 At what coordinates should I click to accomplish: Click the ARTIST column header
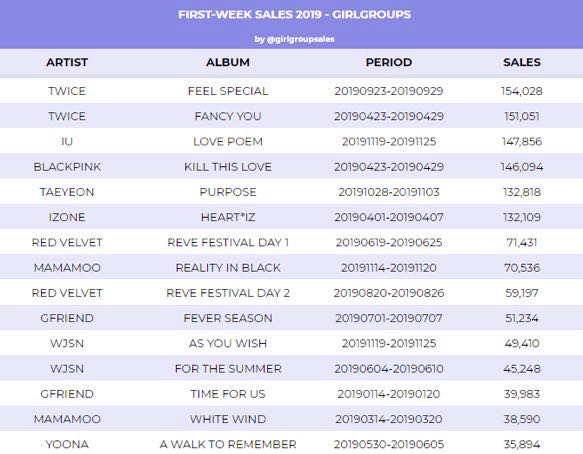coord(67,62)
